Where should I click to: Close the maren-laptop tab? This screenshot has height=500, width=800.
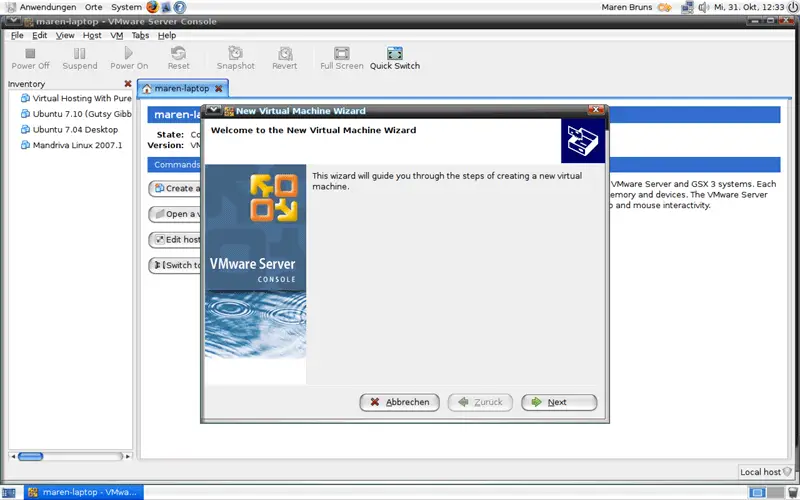pos(219,89)
